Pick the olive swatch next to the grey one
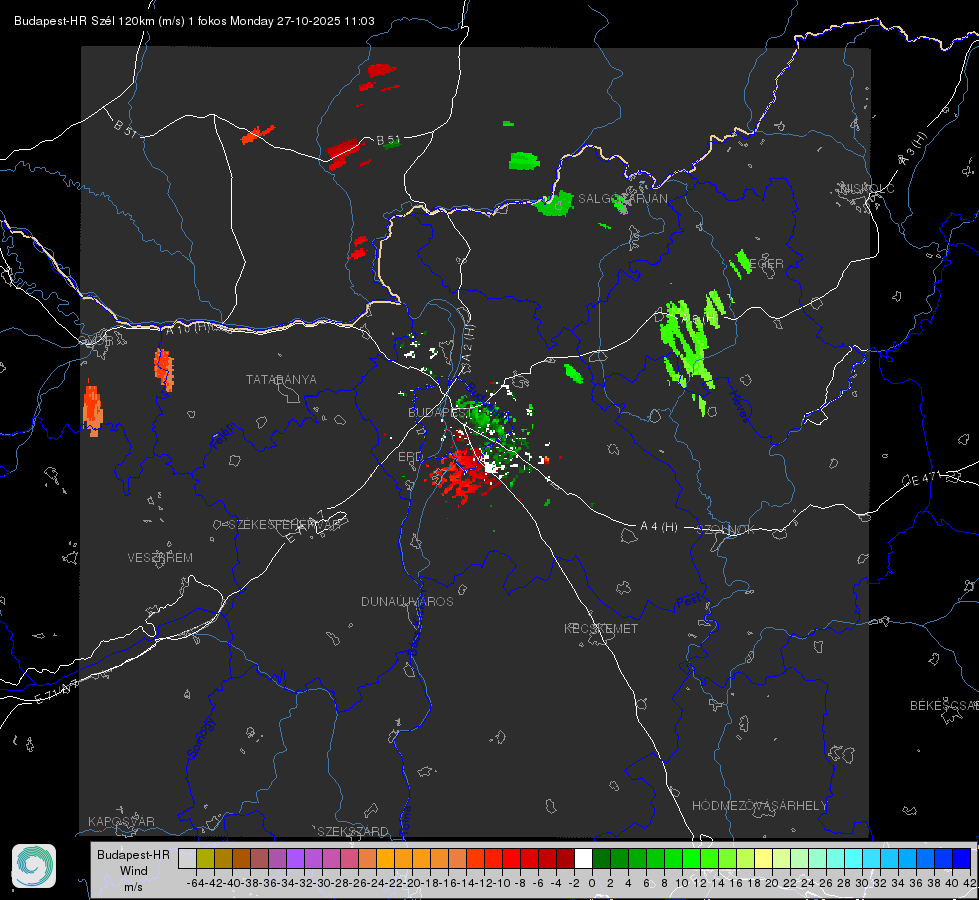Screen dimensions: 979x900 click(x=205, y=859)
